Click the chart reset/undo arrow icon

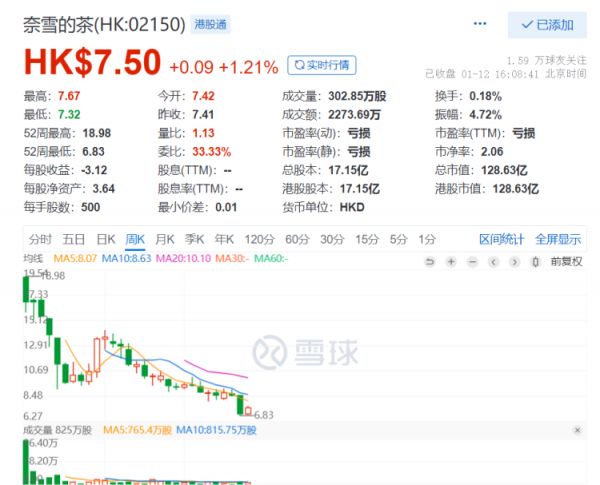(x=430, y=261)
